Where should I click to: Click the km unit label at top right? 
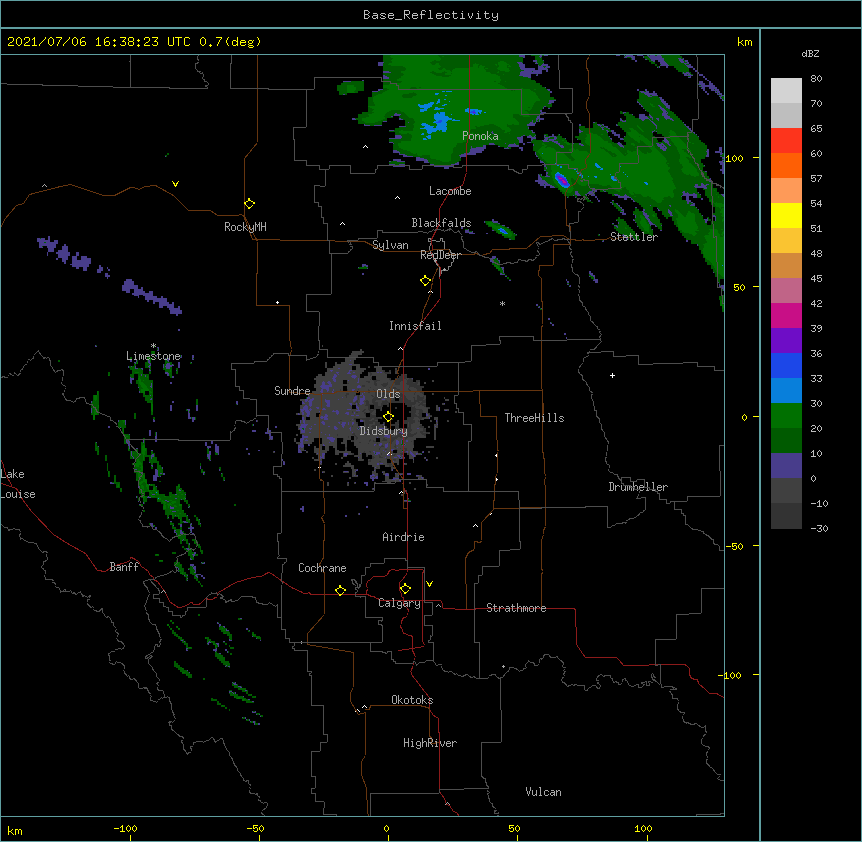(x=744, y=42)
